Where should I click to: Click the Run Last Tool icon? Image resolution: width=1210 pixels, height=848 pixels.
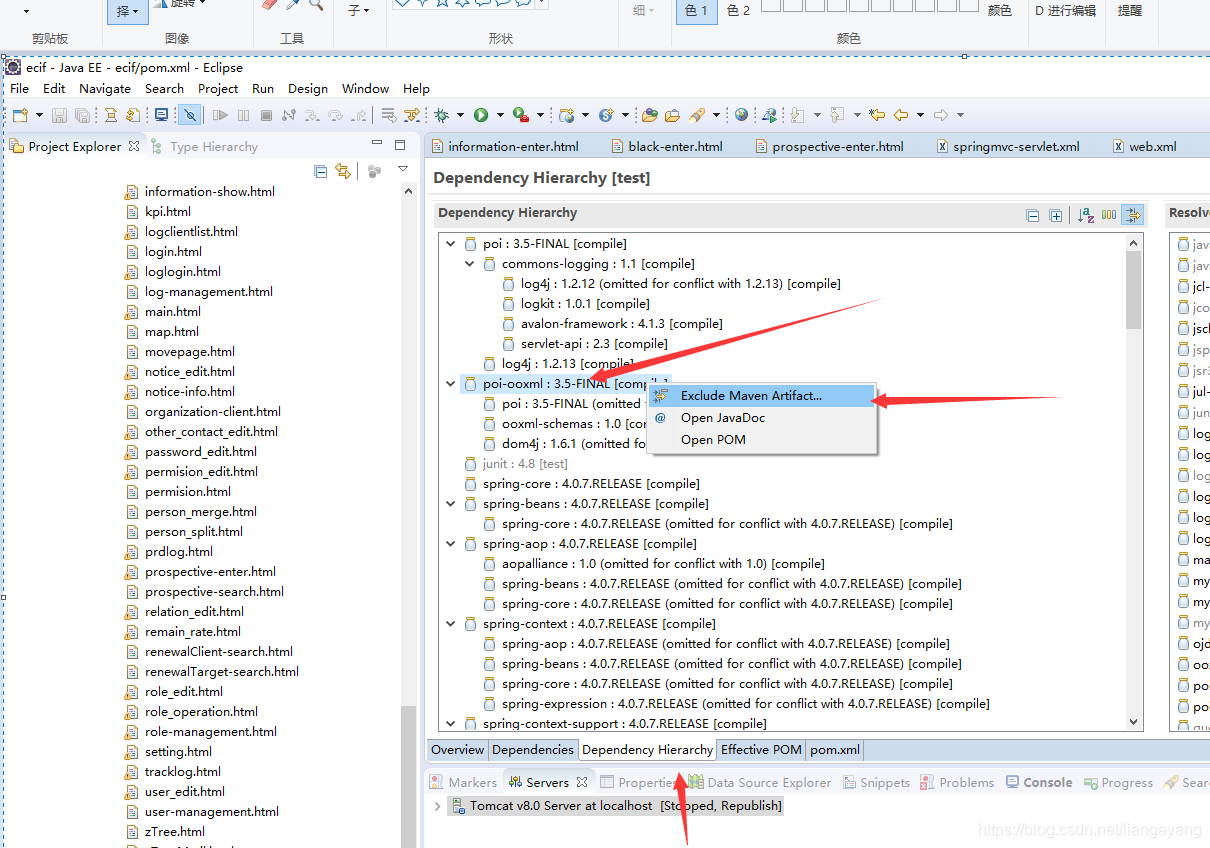pyautogui.click(x=520, y=115)
